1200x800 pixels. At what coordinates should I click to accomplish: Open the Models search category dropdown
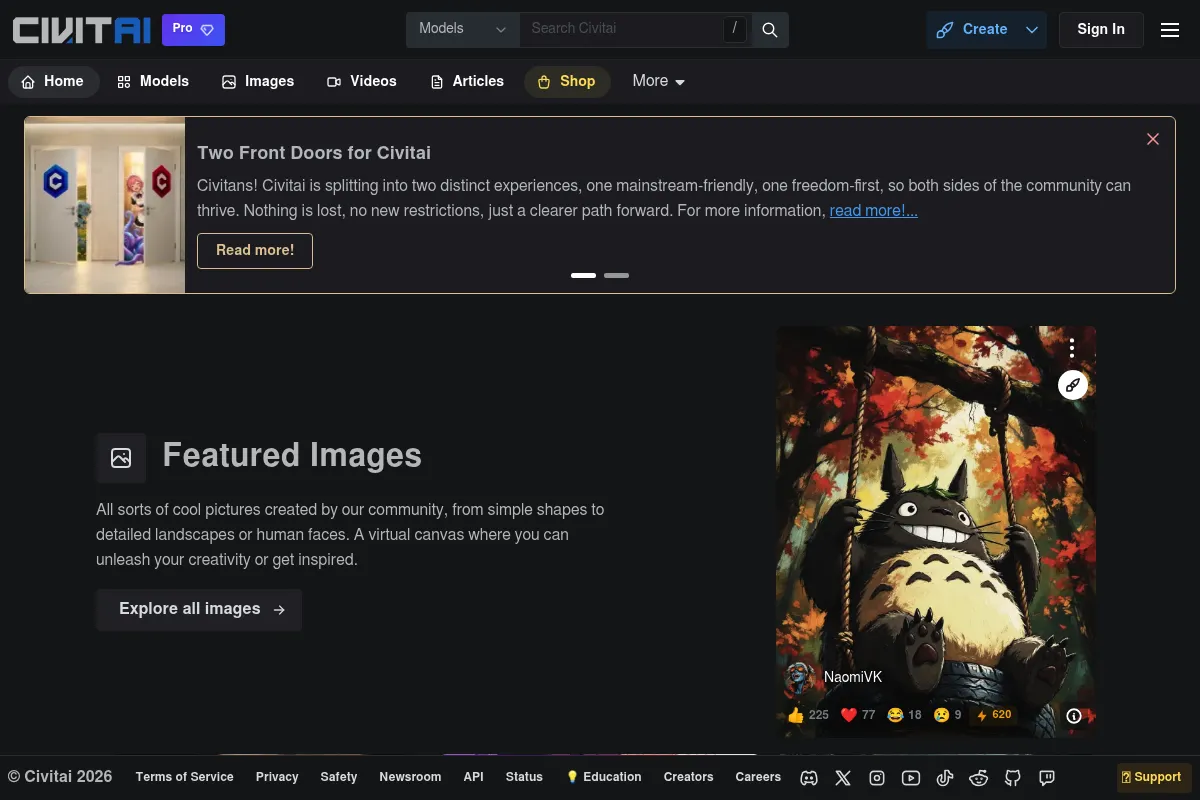463,30
